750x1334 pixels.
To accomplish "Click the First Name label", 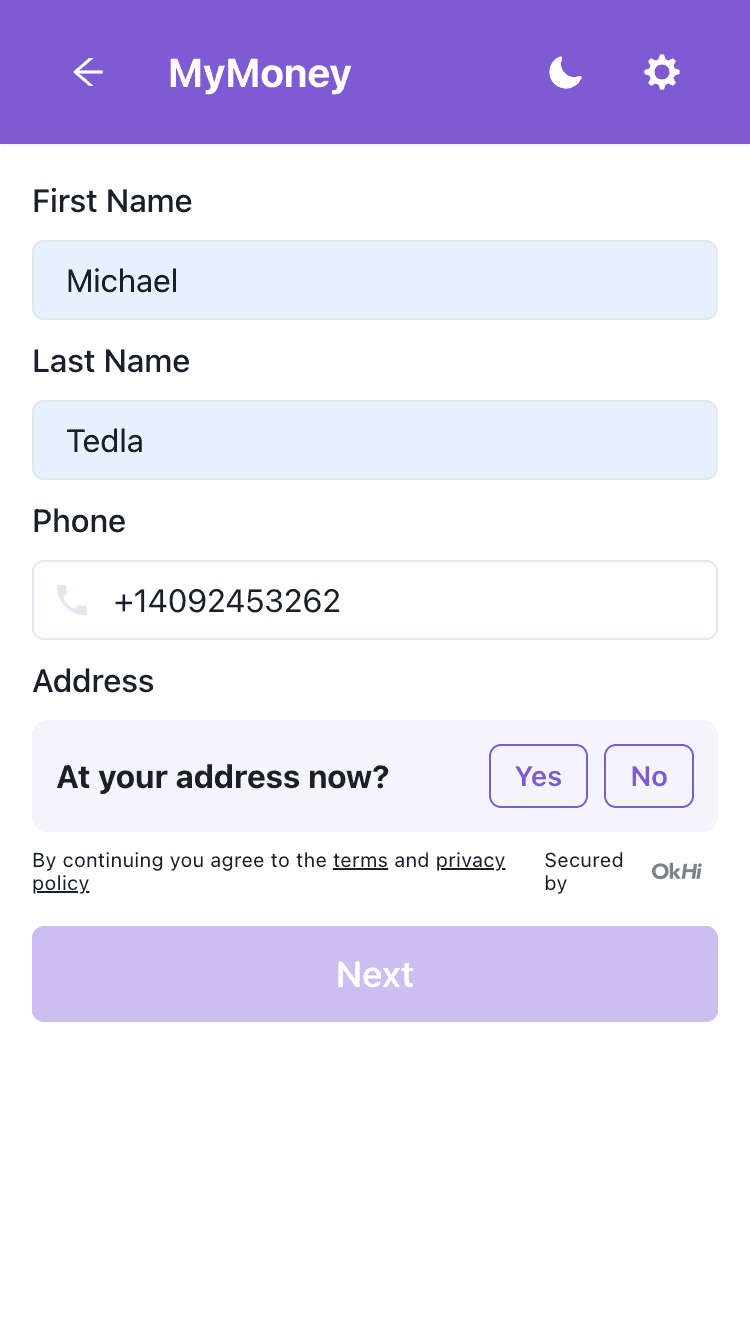I will [x=112, y=201].
